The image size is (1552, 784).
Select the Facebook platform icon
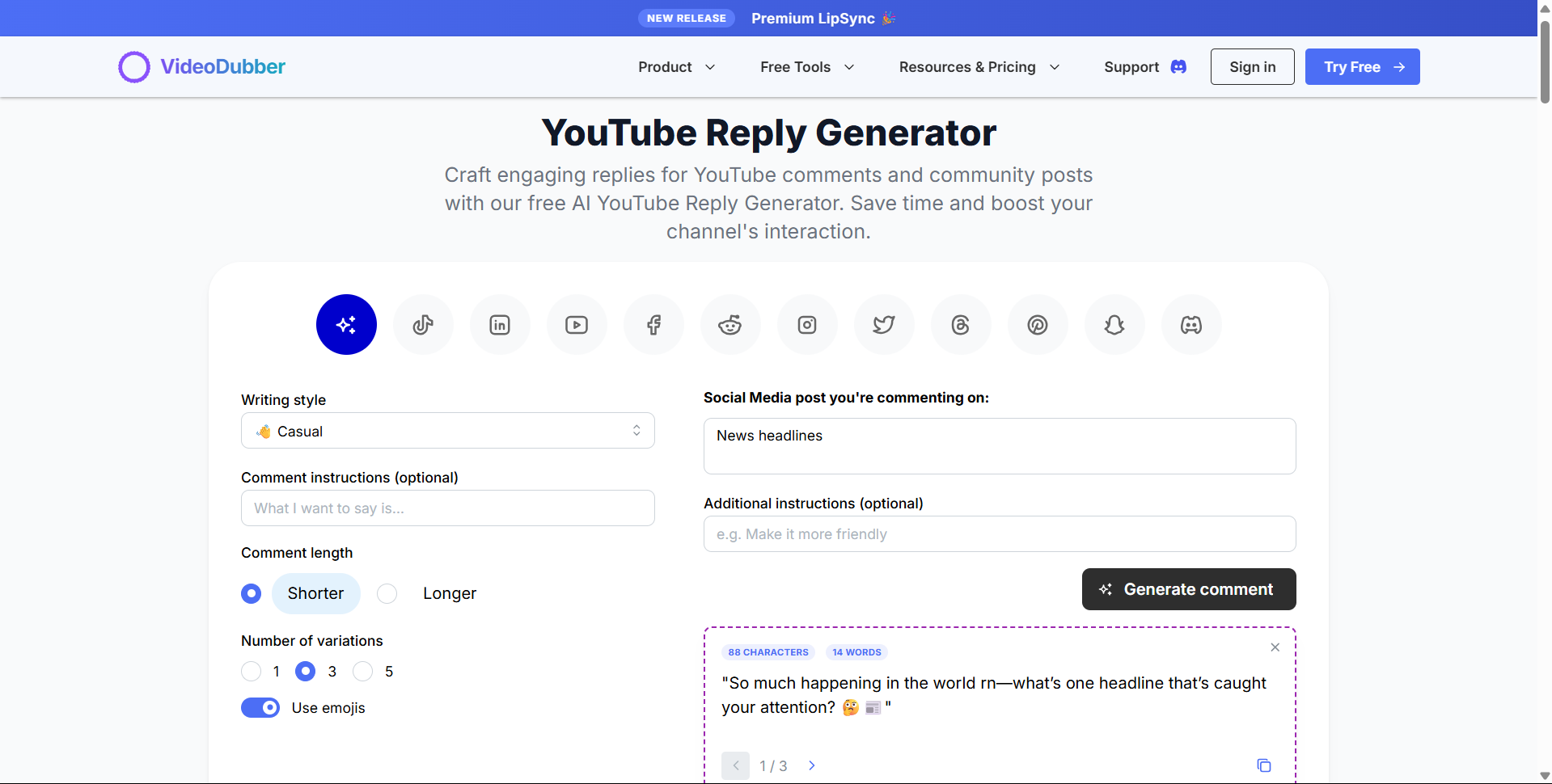pyautogui.click(x=653, y=324)
